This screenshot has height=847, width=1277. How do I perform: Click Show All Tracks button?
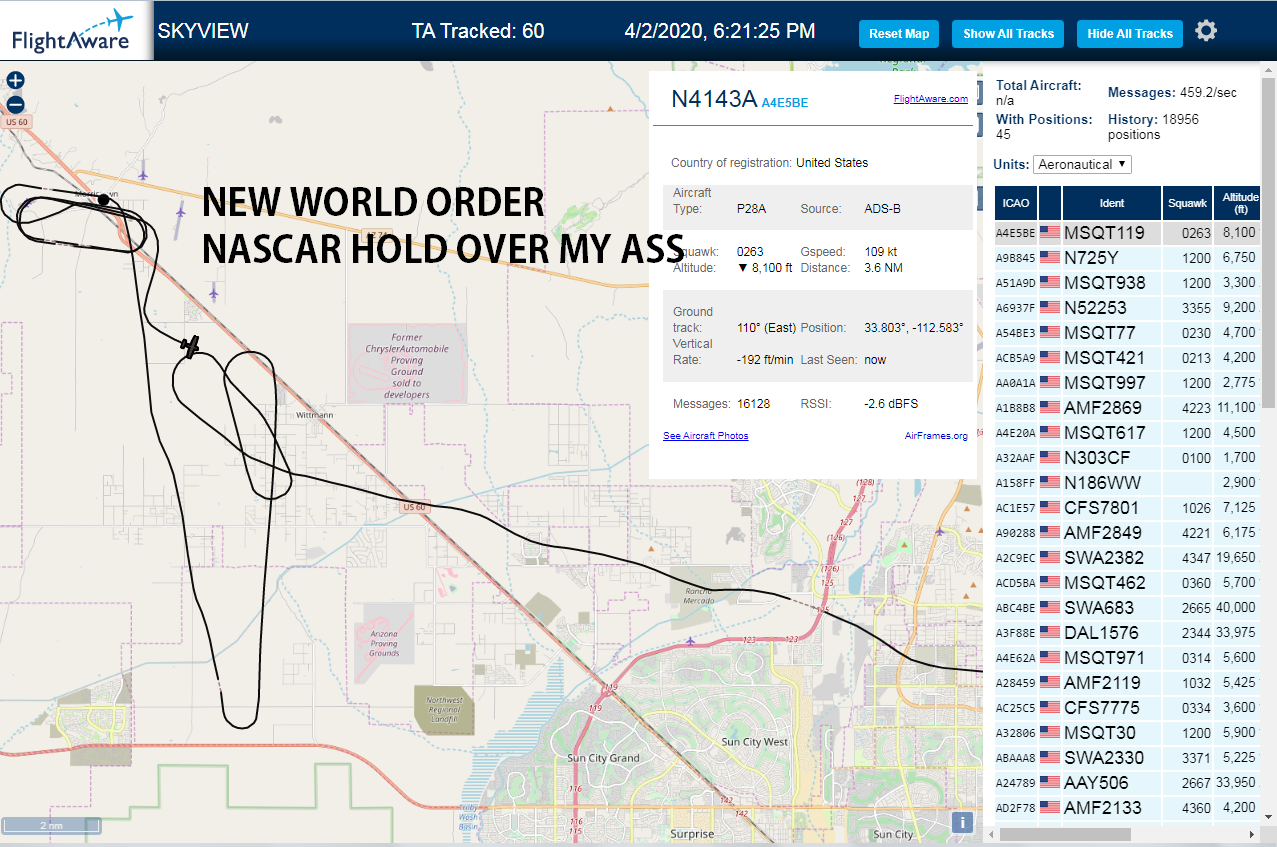1008,34
